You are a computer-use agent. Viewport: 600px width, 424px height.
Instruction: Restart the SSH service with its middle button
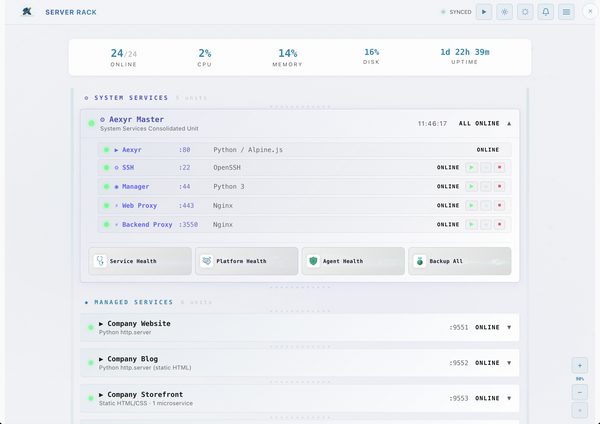[486, 167]
